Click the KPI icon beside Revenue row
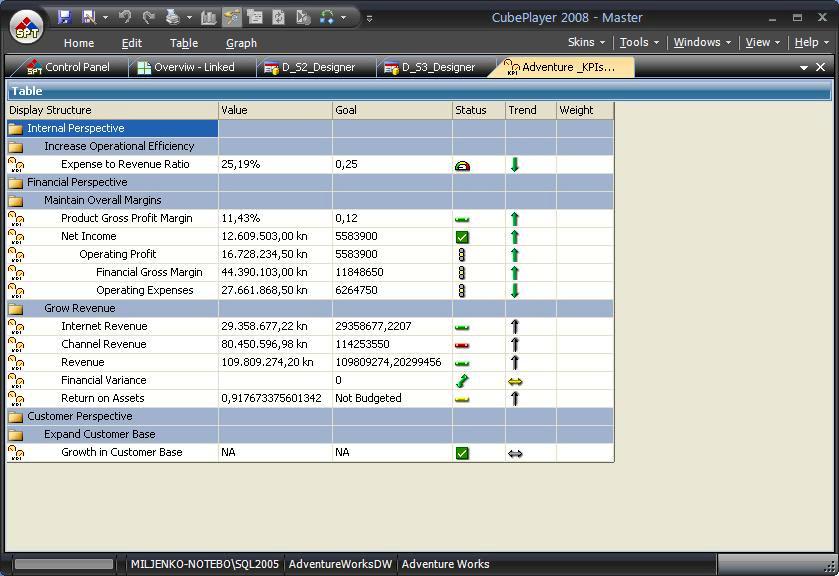 click(x=16, y=362)
